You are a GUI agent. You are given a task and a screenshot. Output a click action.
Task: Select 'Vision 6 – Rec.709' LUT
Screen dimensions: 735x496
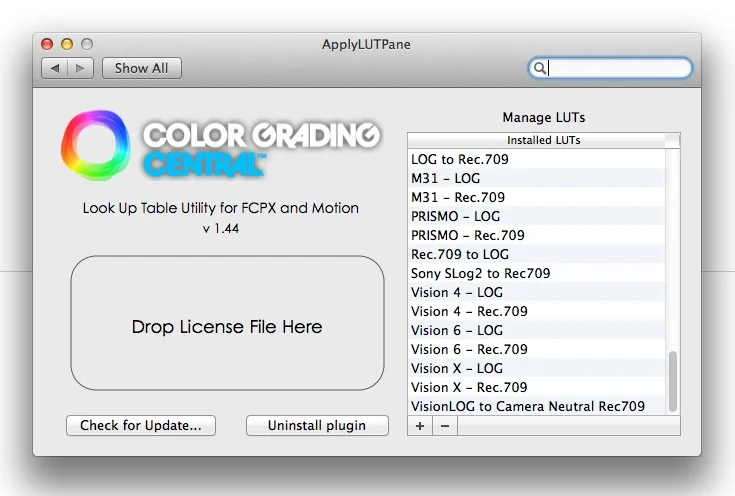(536, 349)
